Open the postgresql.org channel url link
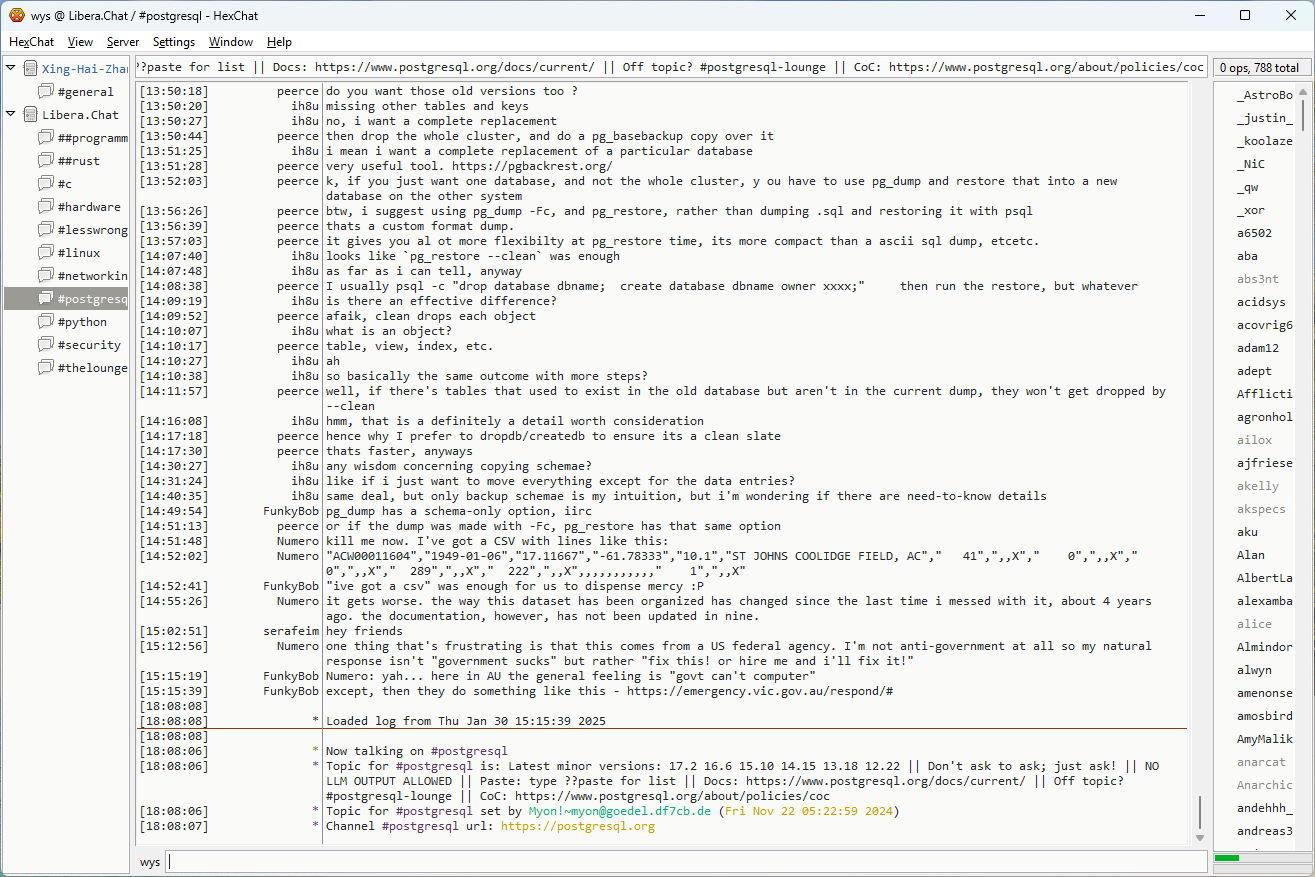 (578, 826)
